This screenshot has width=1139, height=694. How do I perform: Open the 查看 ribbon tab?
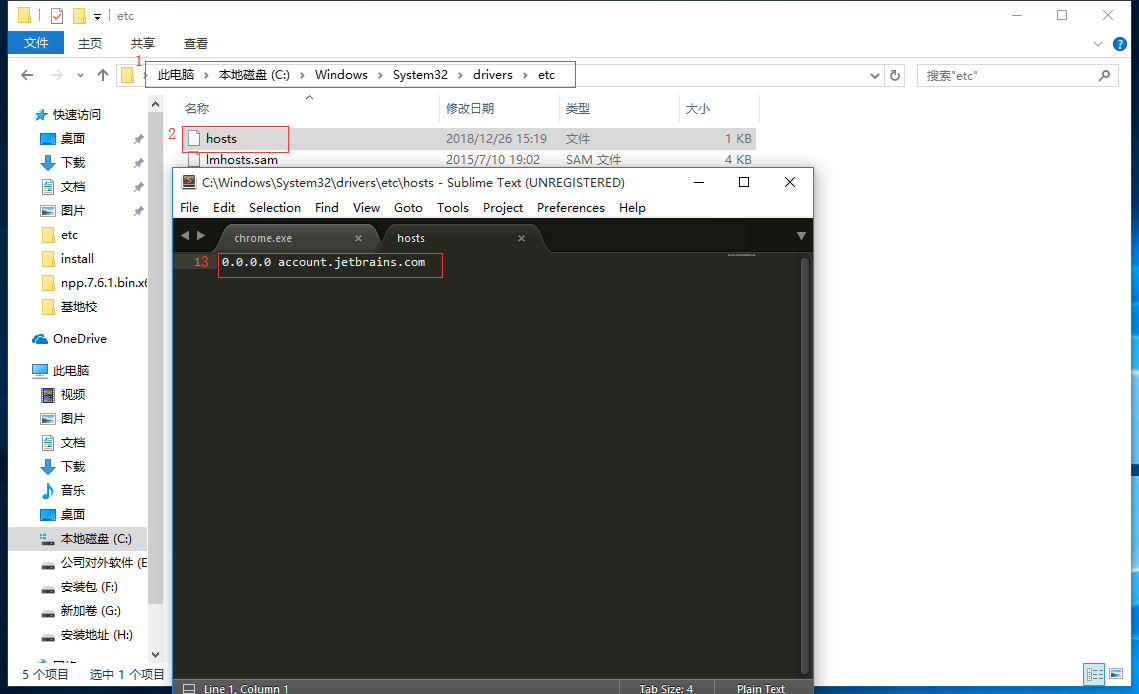[195, 44]
